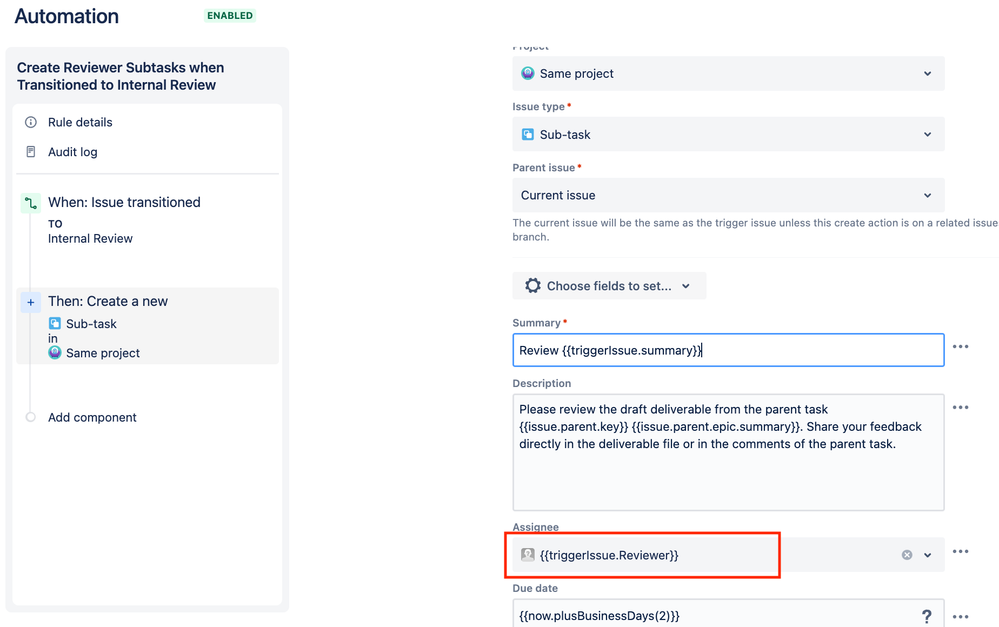Click the Internal Review status text
The image size is (999, 627).
(90, 238)
